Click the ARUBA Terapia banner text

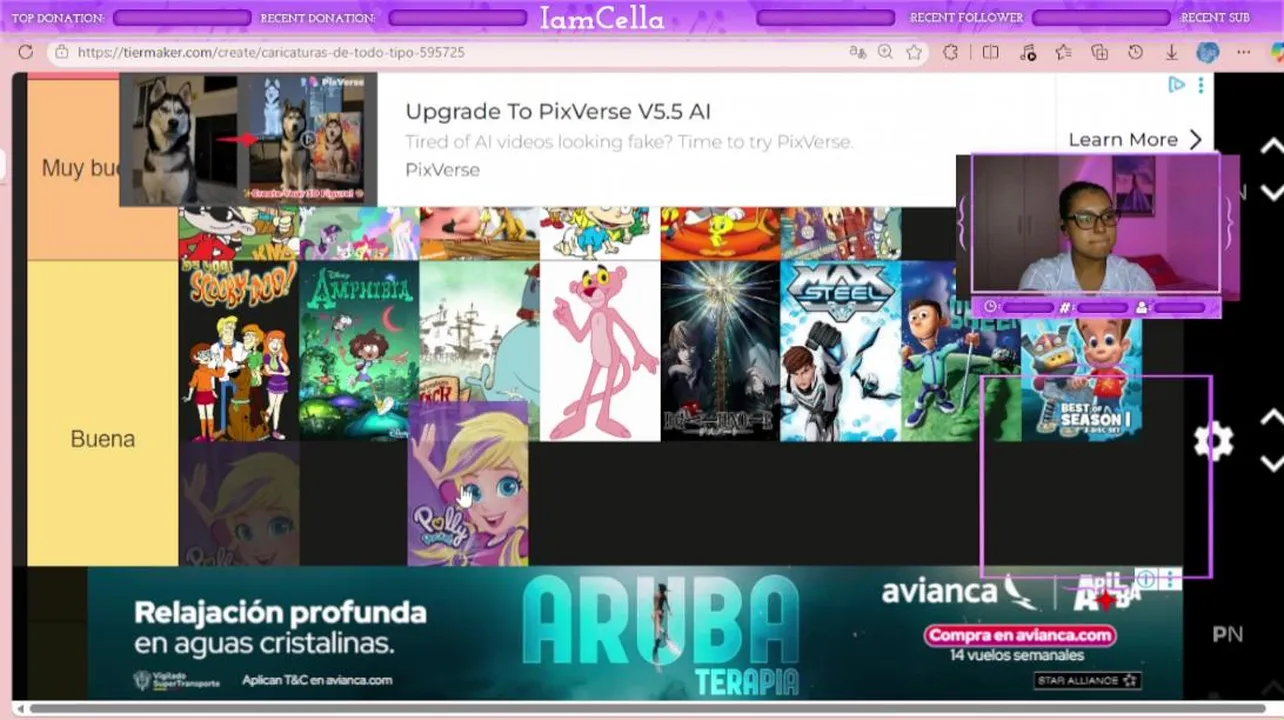[661, 635]
